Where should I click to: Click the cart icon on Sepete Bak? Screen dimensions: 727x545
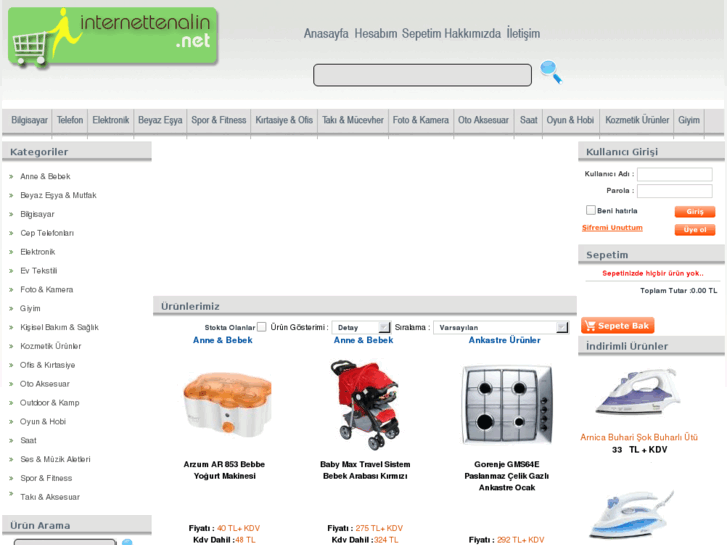[590, 326]
